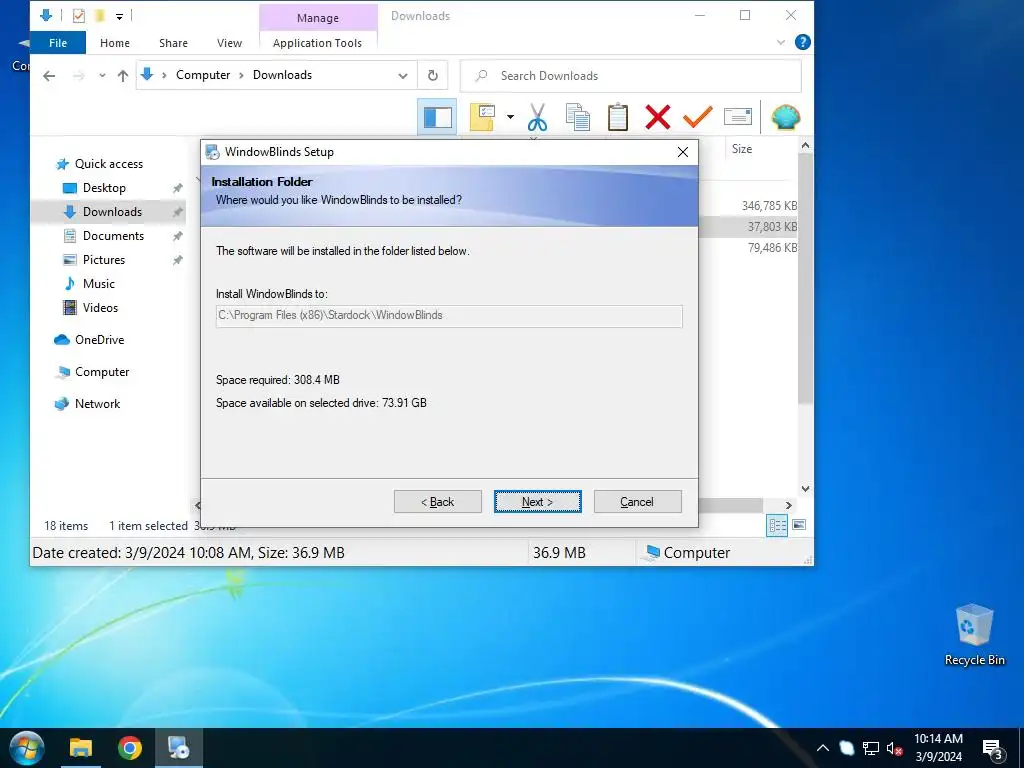Click the orange checkmark Properties icon
The width and height of the screenshot is (1024, 768).
(x=697, y=118)
